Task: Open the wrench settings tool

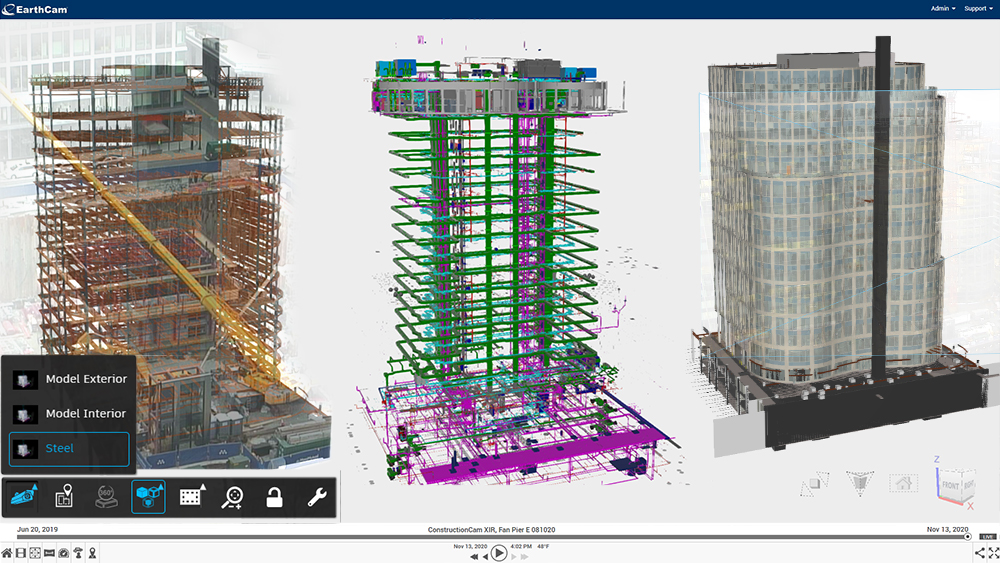Action: tap(316, 496)
